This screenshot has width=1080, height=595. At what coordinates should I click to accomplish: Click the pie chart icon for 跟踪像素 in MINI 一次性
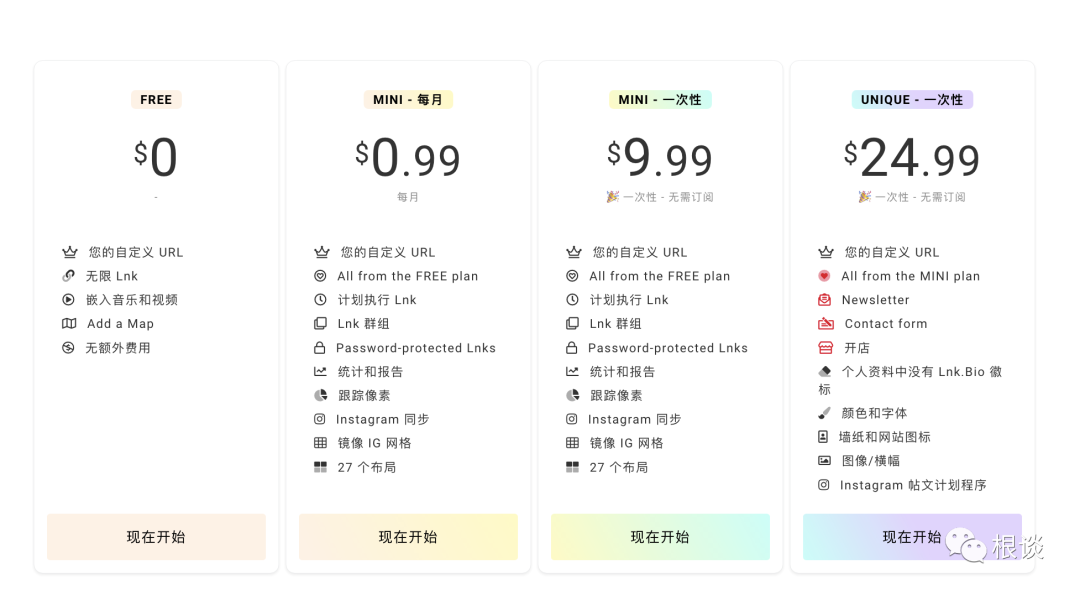click(x=572, y=396)
